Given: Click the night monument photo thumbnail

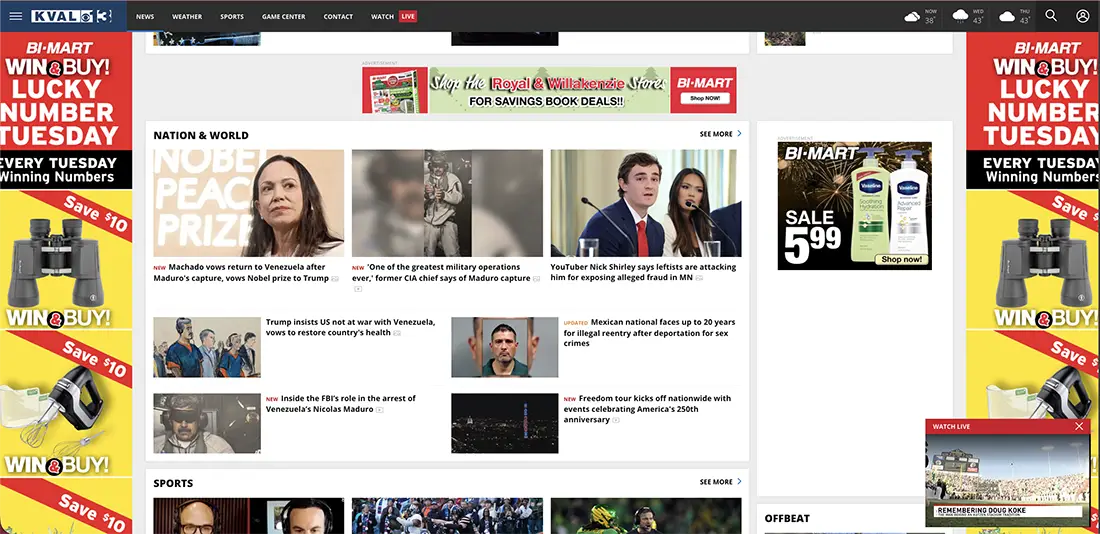Looking at the screenshot, I should tap(504, 423).
